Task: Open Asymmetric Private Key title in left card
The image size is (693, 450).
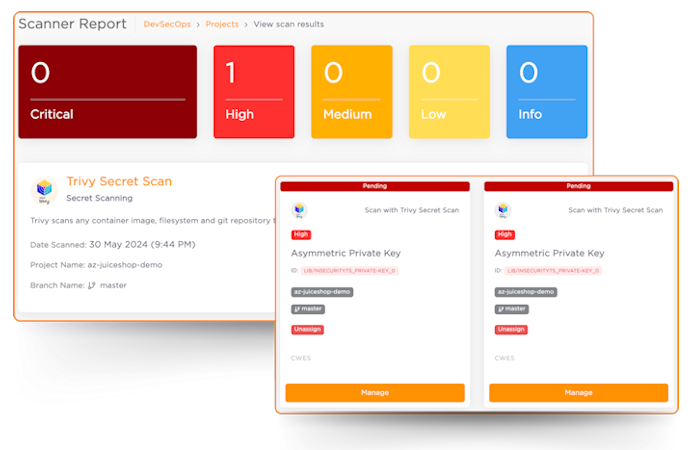Action: [x=346, y=253]
